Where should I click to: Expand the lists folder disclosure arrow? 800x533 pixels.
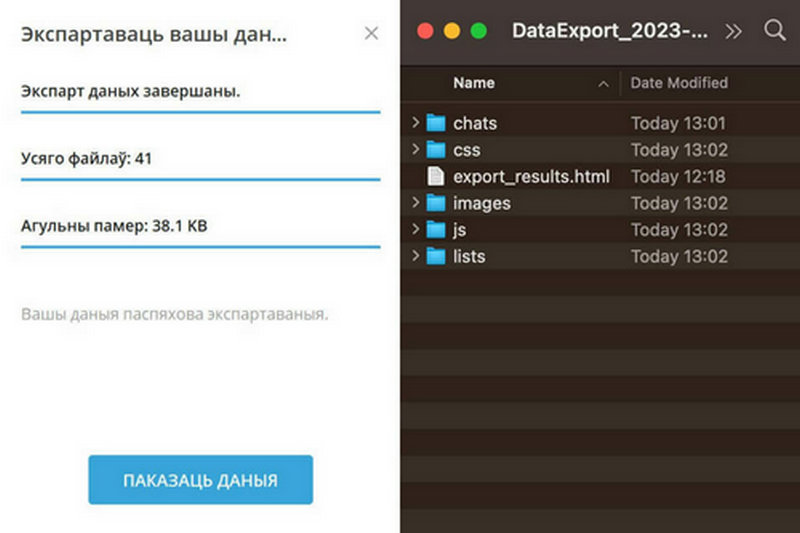click(x=416, y=256)
